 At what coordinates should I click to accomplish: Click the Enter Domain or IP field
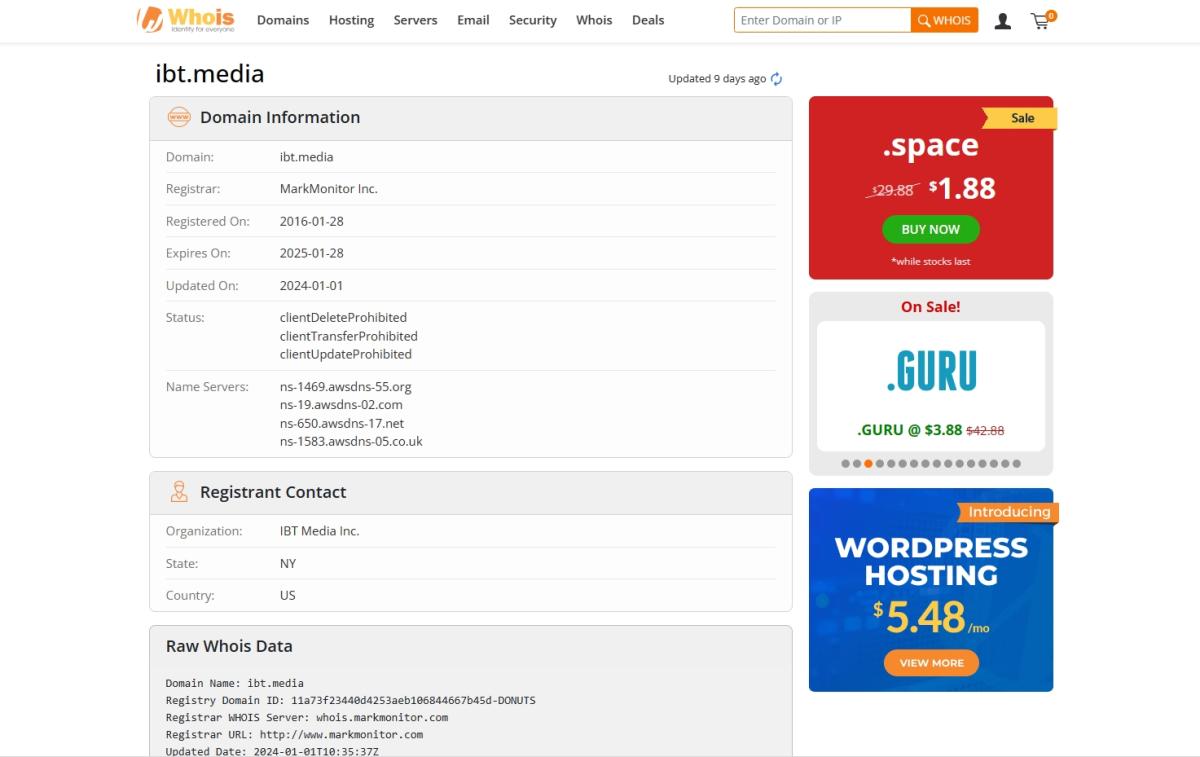click(822, 20)
